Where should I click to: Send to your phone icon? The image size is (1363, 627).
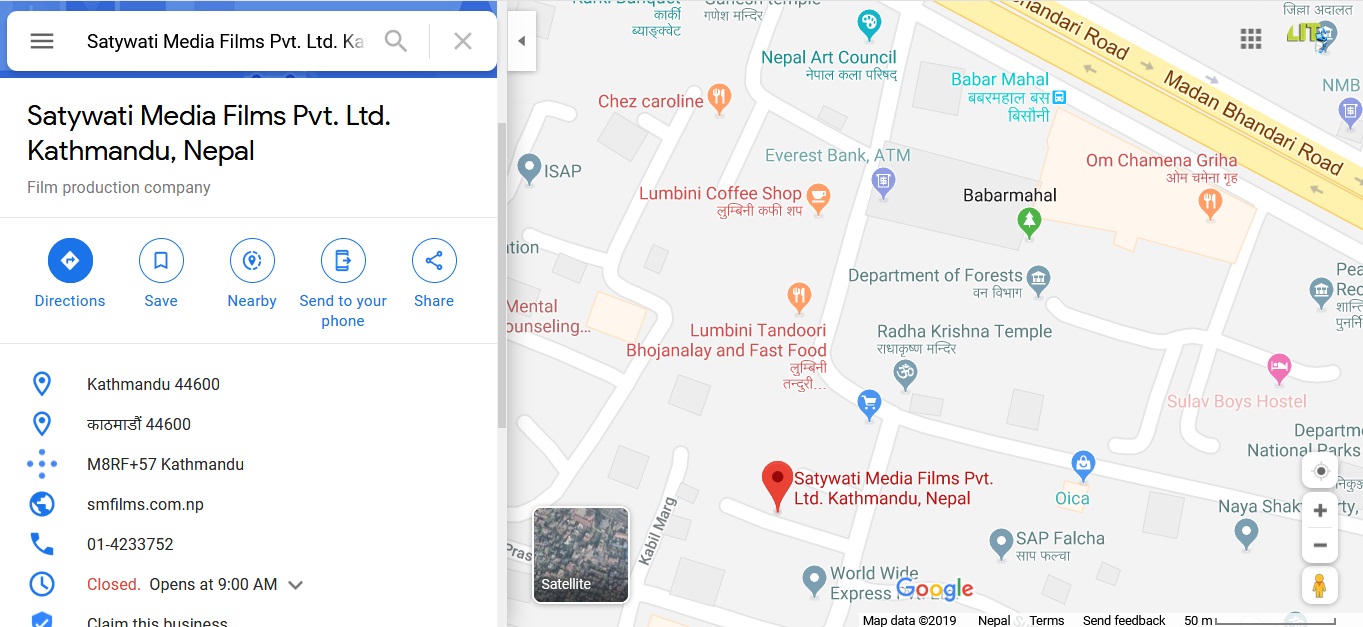coord(343,261)
